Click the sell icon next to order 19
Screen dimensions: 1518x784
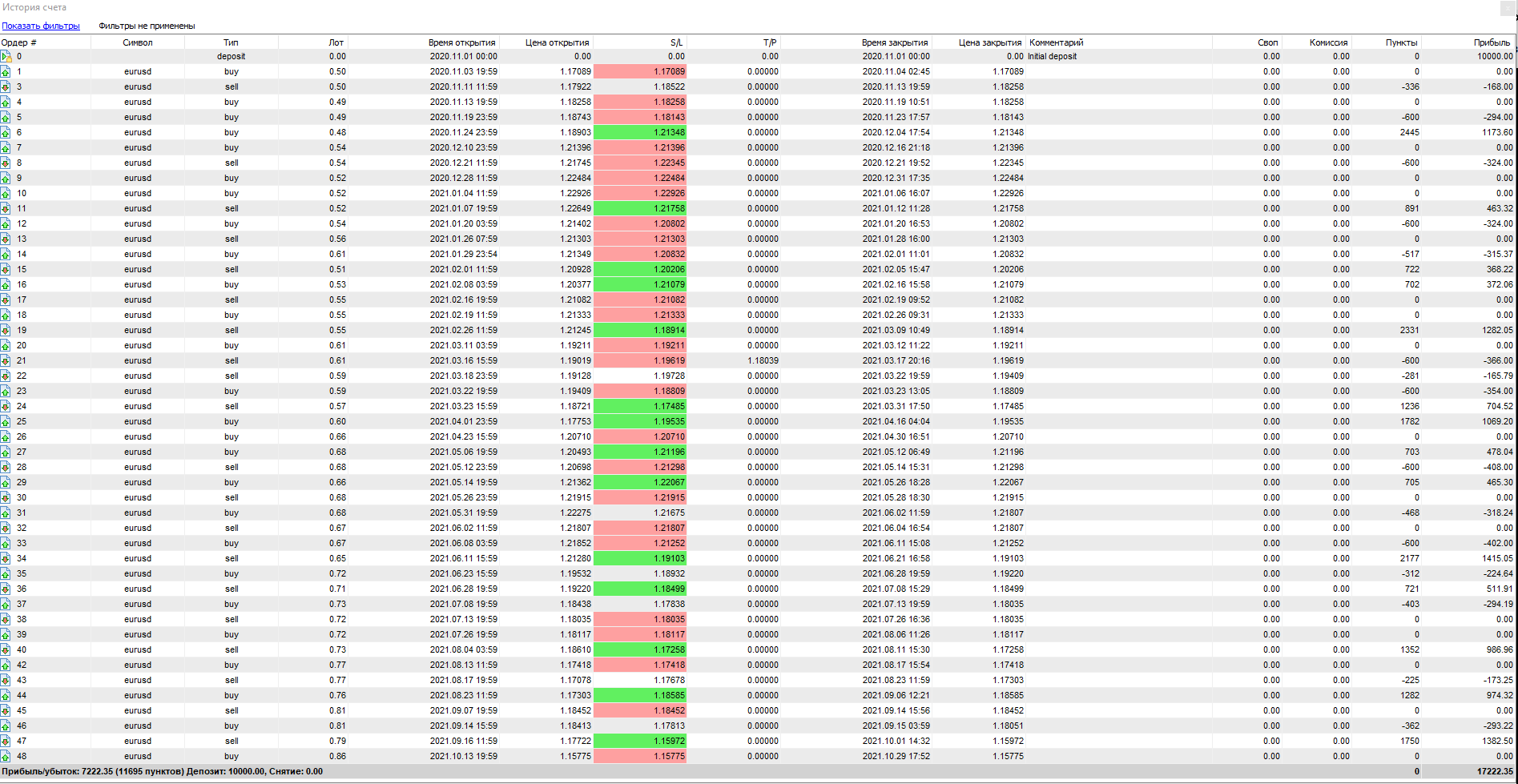coord(6,331)
